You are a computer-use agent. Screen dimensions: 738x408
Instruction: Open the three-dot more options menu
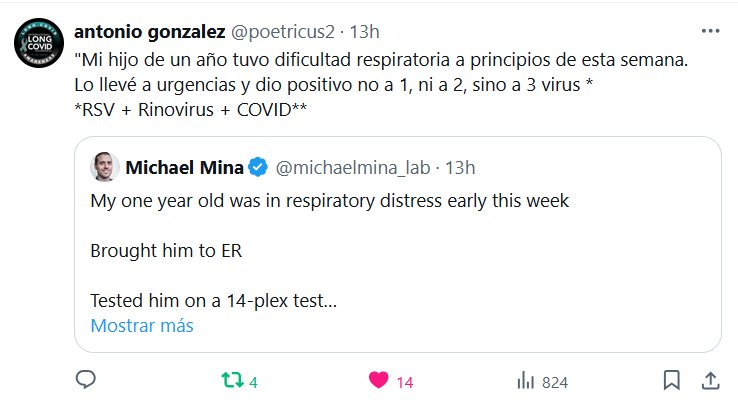[x=709, y=31]
